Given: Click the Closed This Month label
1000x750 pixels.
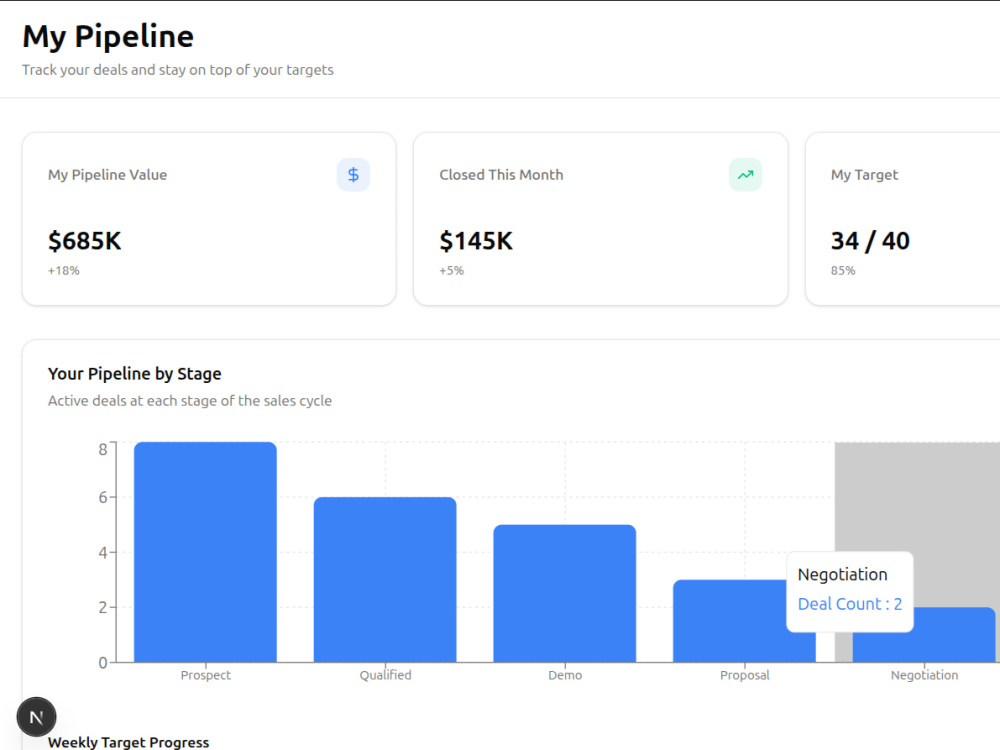Looking at the screenshot, I should click(x=501, y=175).
